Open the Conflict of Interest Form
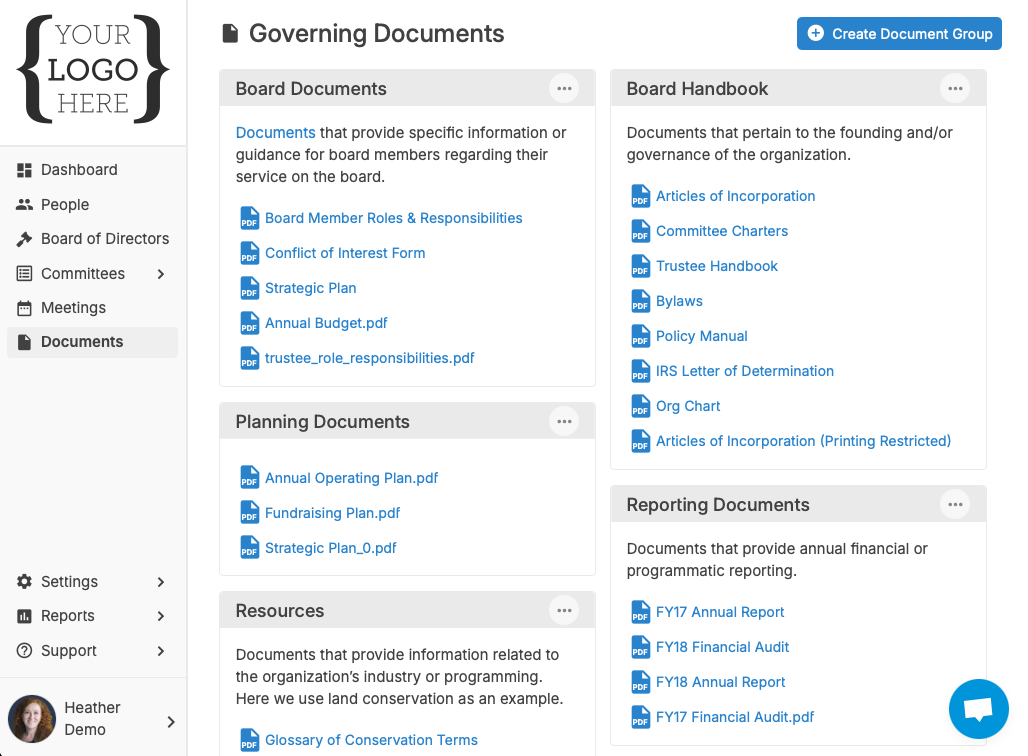 pyautogui.click(x=344, y=253)
